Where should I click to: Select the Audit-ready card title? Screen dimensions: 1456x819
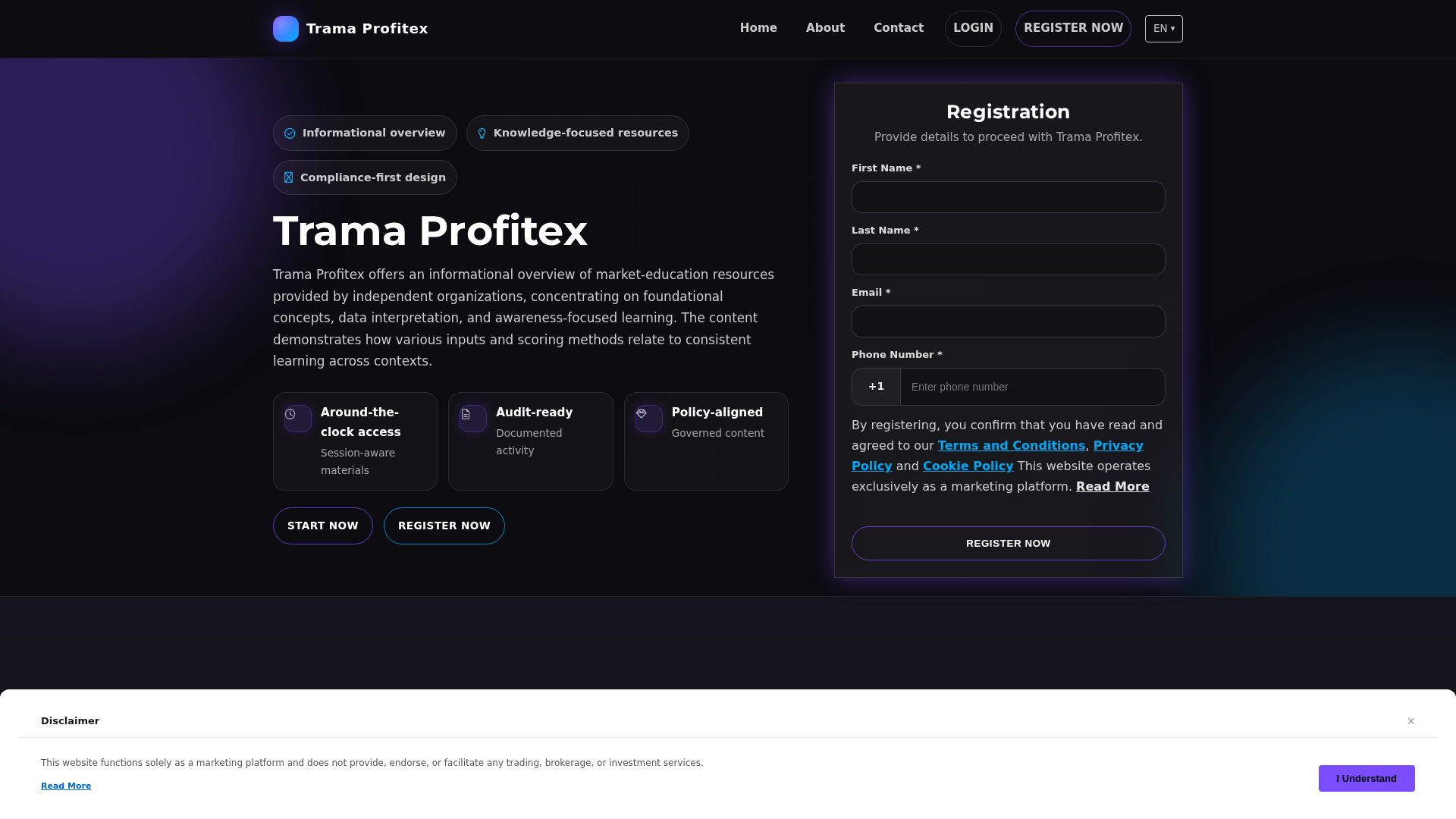coord(535,413)
